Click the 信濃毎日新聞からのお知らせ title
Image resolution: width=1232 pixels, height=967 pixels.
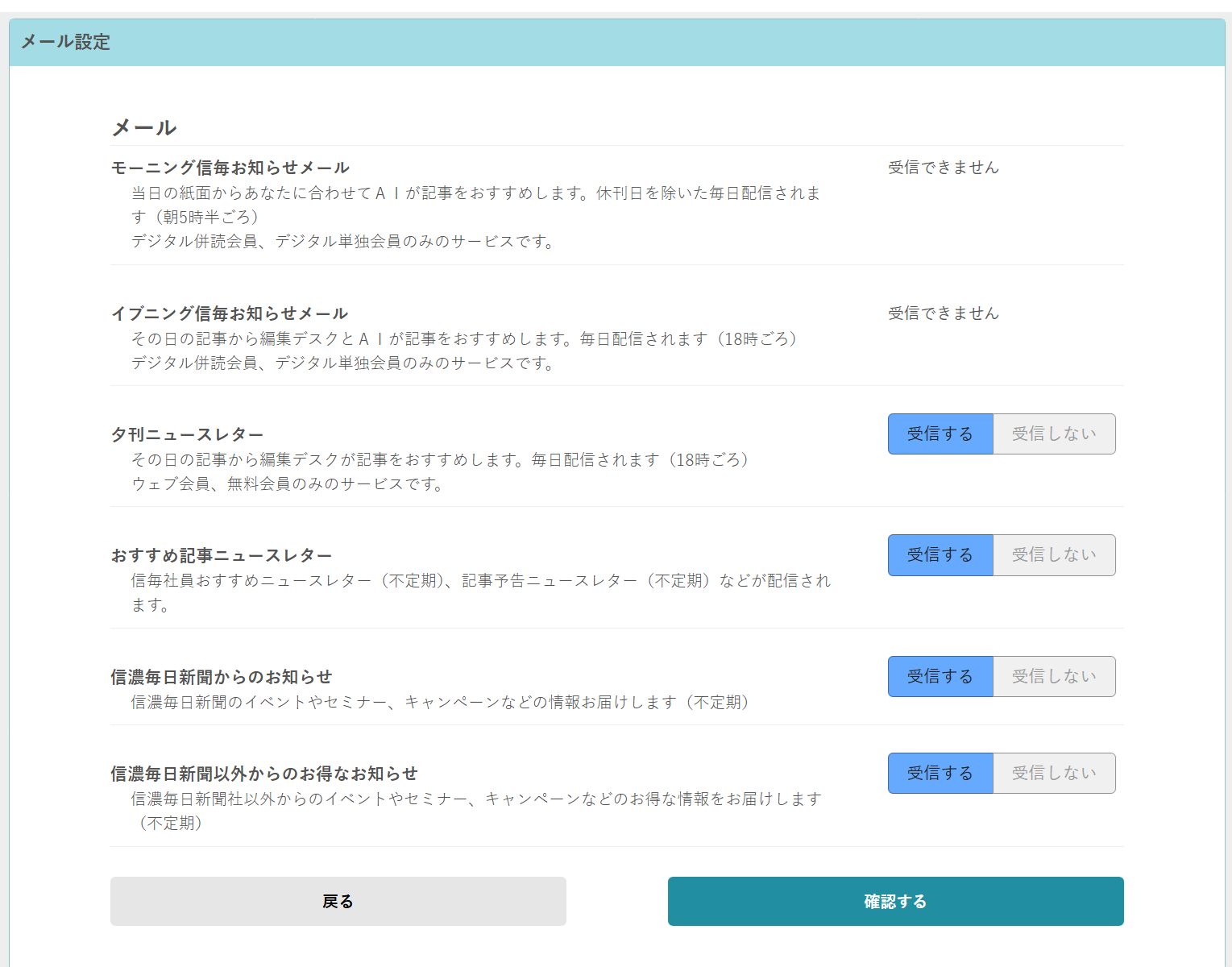pyautogui.click(x=222, y=677)
